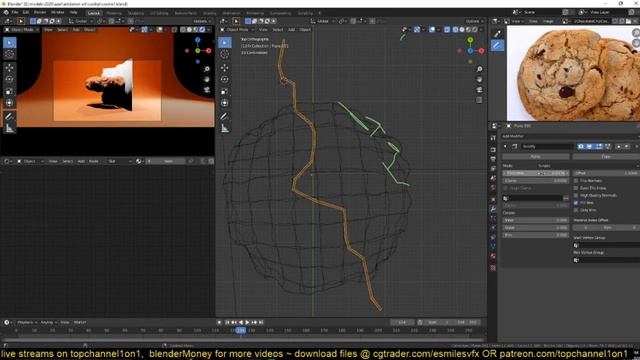Open the shading options dropdown in the wireframe viewport

(481, 30)
